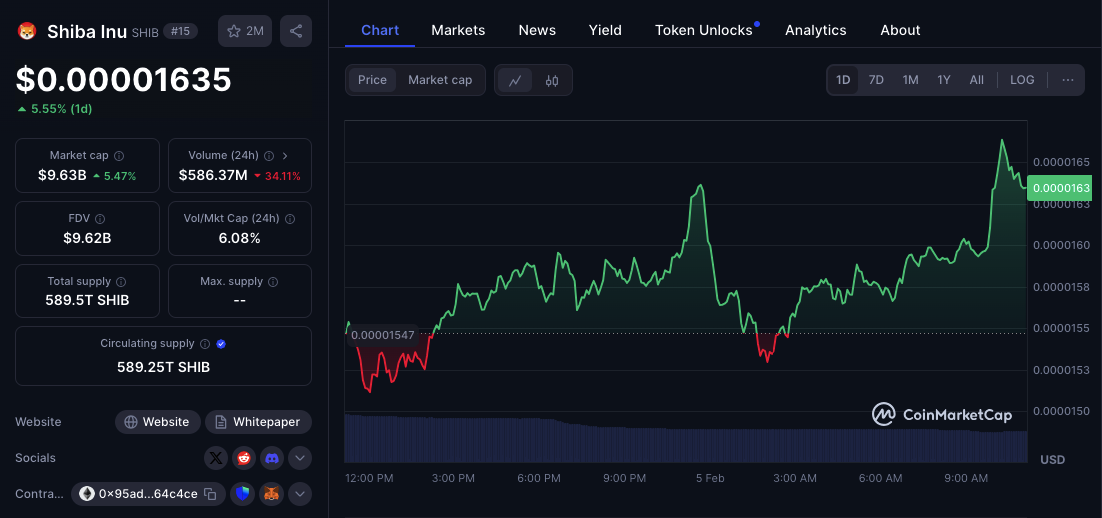This screenshot has width=1102, height=518.
Task: Open the share icon button
Action: click(x=296, y=31)
